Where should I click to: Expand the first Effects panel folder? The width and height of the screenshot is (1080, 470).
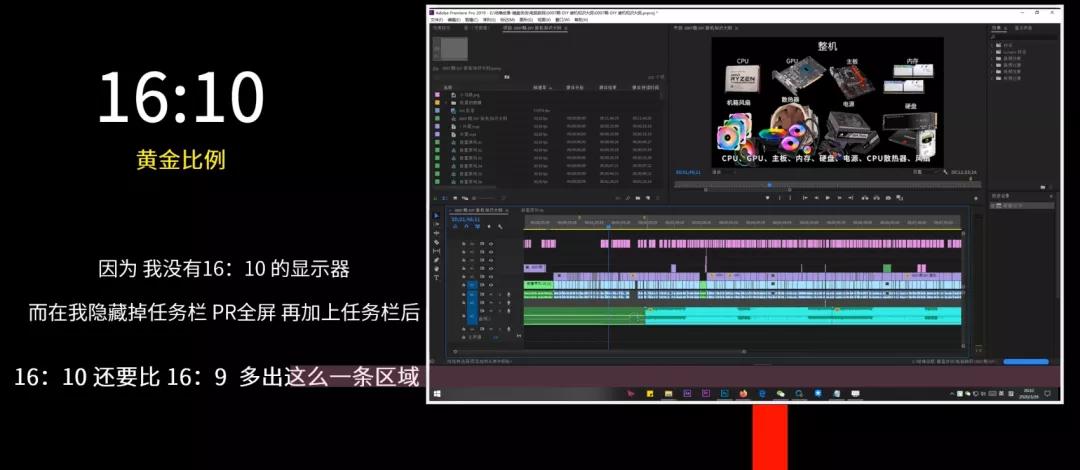[x=993, y=45]
